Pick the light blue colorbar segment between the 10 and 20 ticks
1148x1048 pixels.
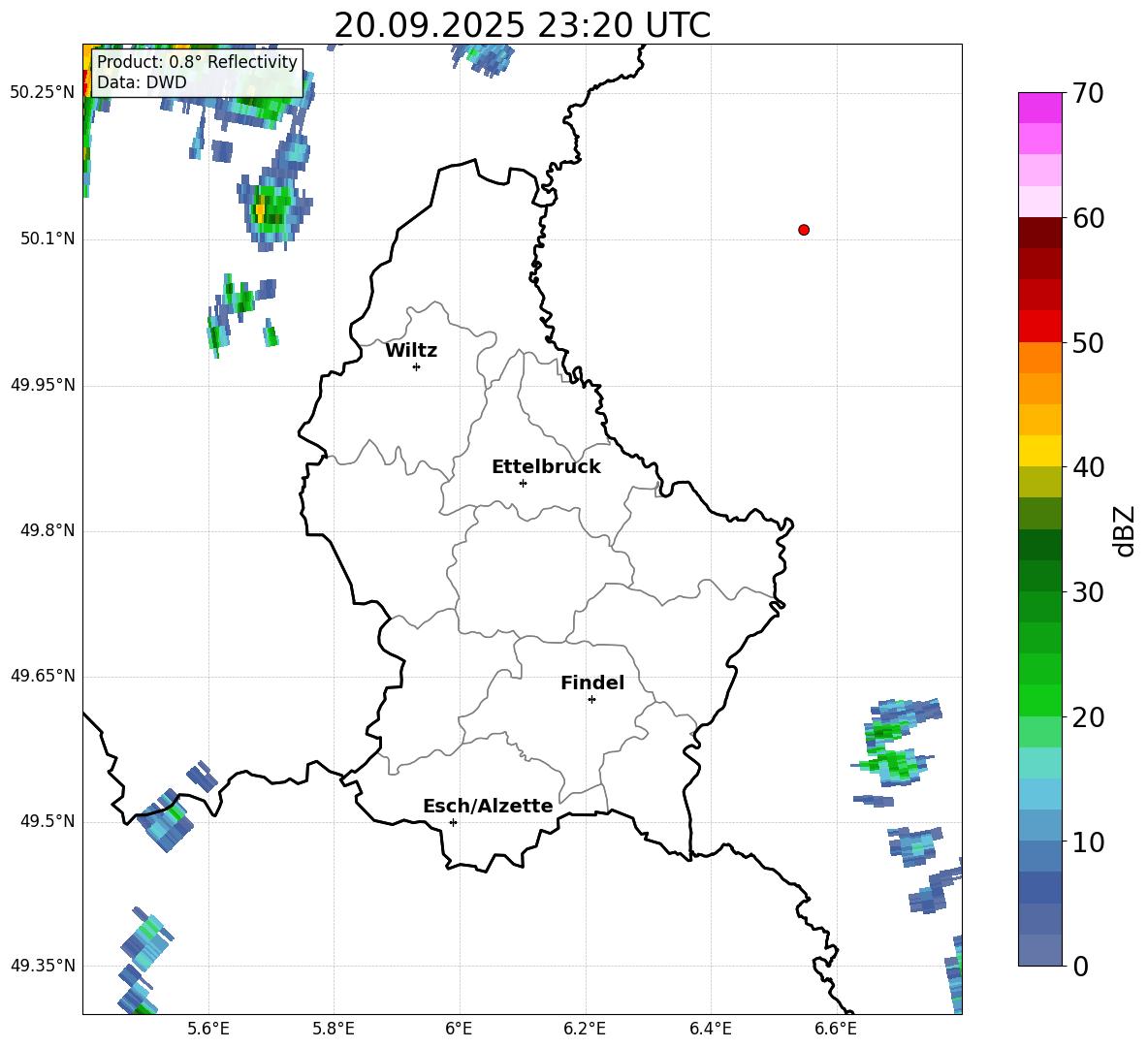click(x=1039, y=794)
